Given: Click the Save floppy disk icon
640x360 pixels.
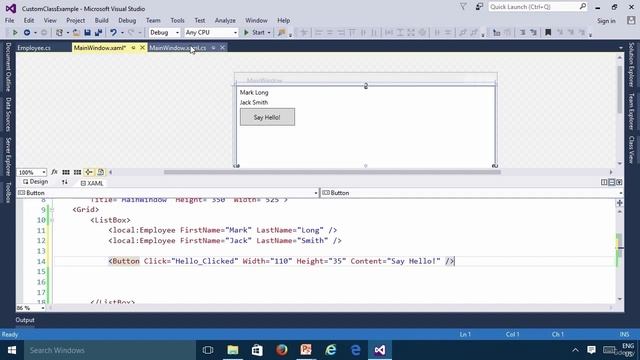Looking at the screenshot, I should coord(87,32).
